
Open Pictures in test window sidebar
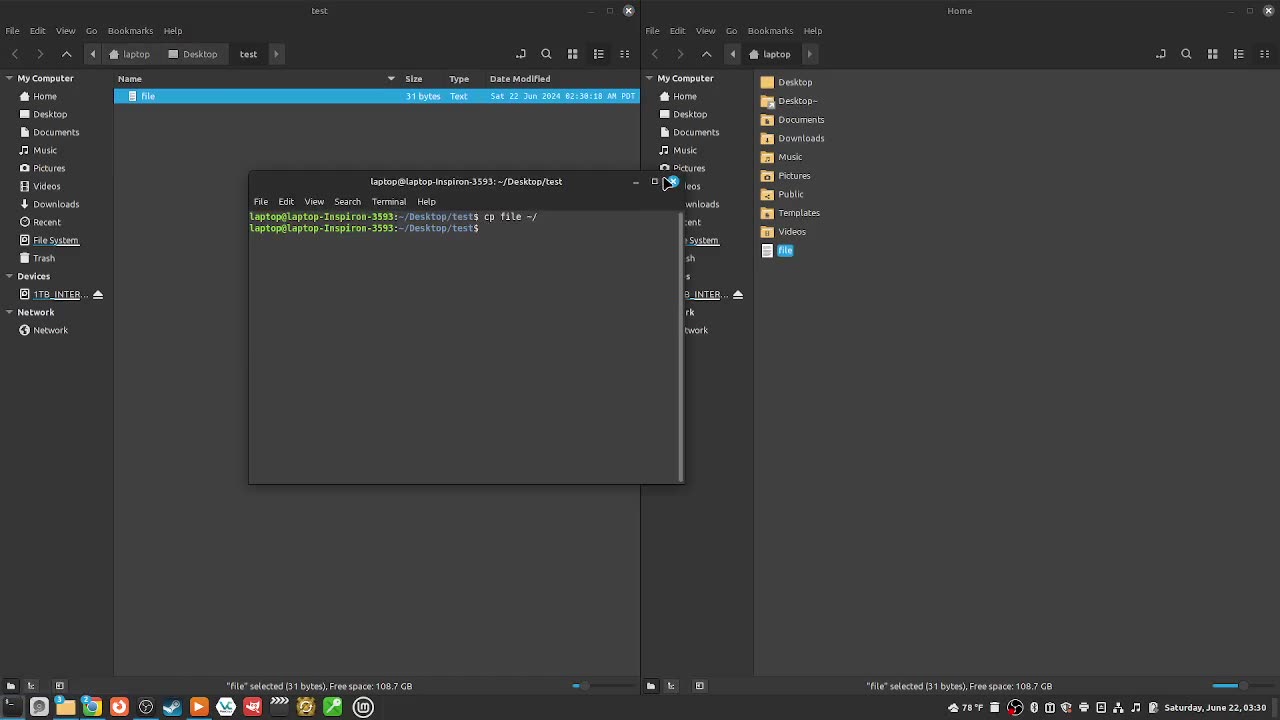point(49,168)
